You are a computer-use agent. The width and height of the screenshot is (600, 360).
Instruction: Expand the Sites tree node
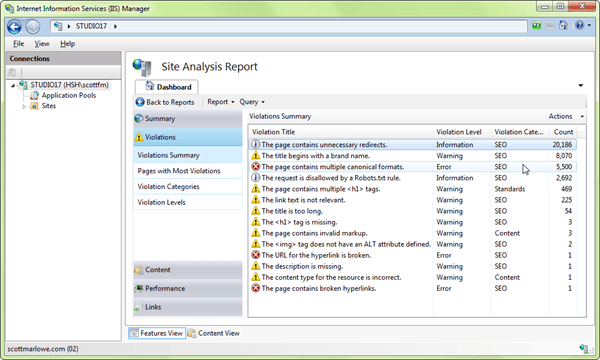click(24, 106)
